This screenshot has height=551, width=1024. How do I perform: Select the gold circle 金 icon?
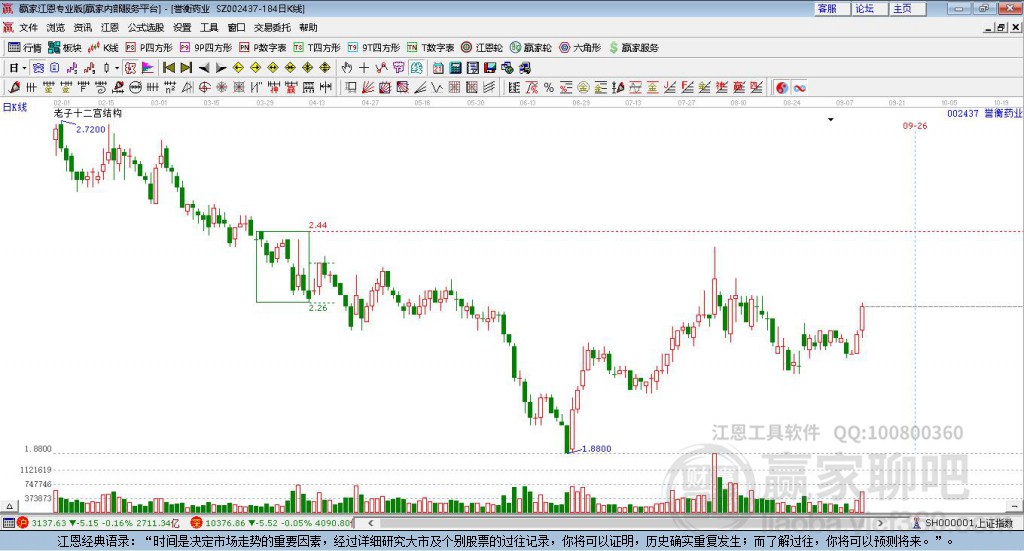[x=583, y=87]
